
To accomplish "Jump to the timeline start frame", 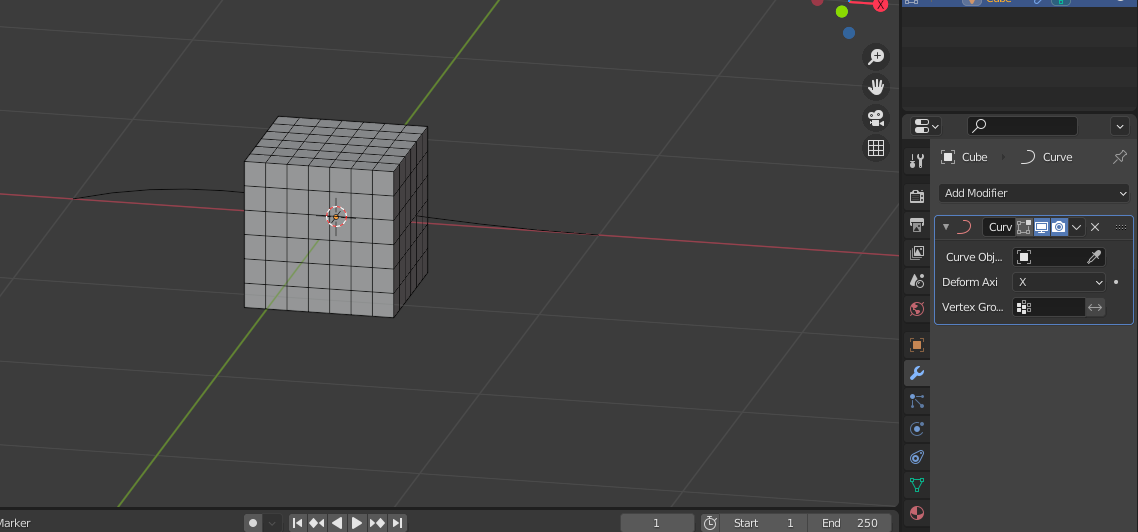I will [x=298, y=523].
